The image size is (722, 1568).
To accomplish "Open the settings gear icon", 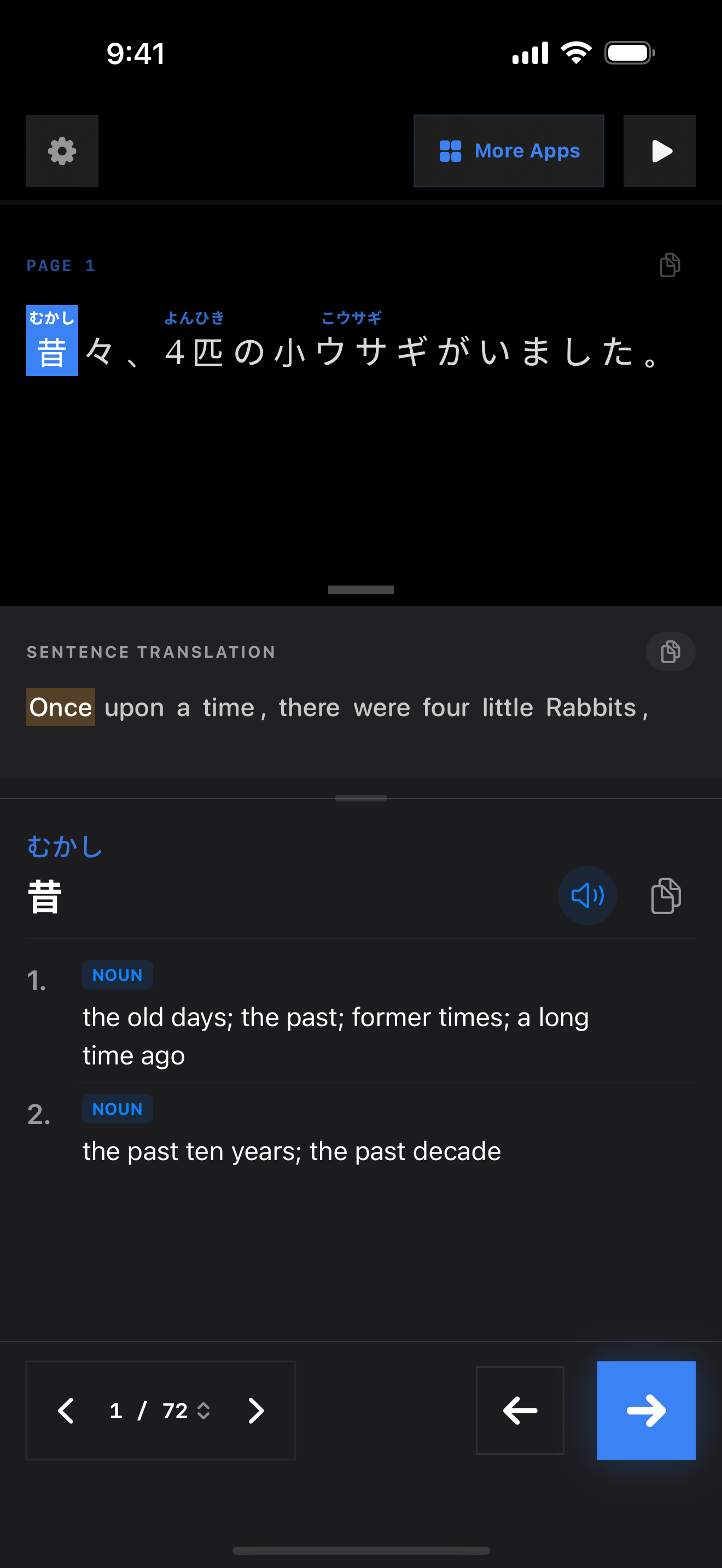I will 62,151.
